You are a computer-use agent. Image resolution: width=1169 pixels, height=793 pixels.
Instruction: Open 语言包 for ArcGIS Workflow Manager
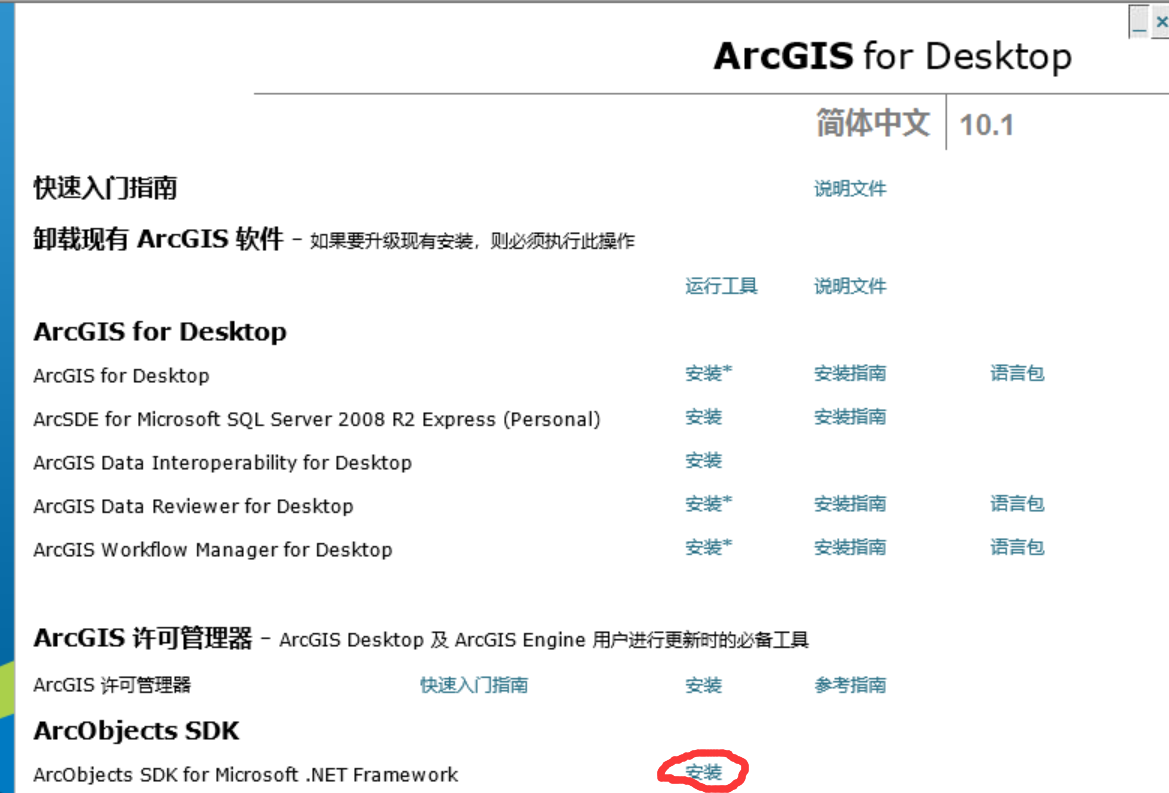[x=1017, y=547]
